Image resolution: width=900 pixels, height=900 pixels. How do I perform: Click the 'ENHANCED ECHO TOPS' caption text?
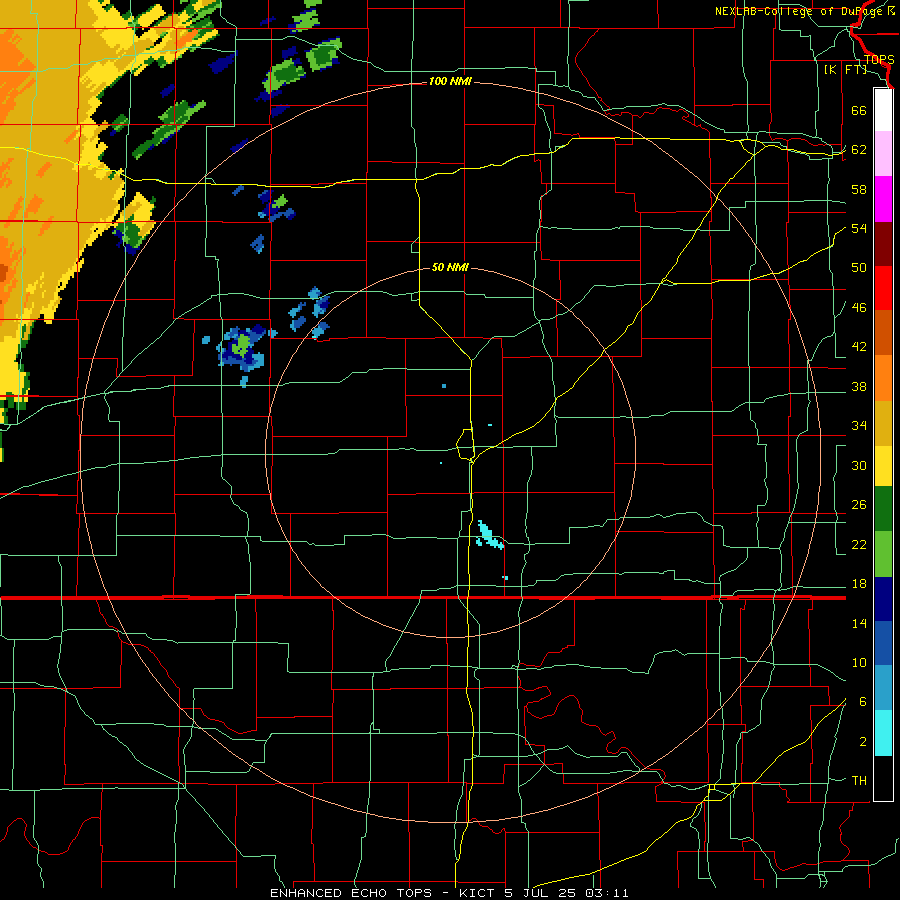pyautogui.click(x=351, y=893)
